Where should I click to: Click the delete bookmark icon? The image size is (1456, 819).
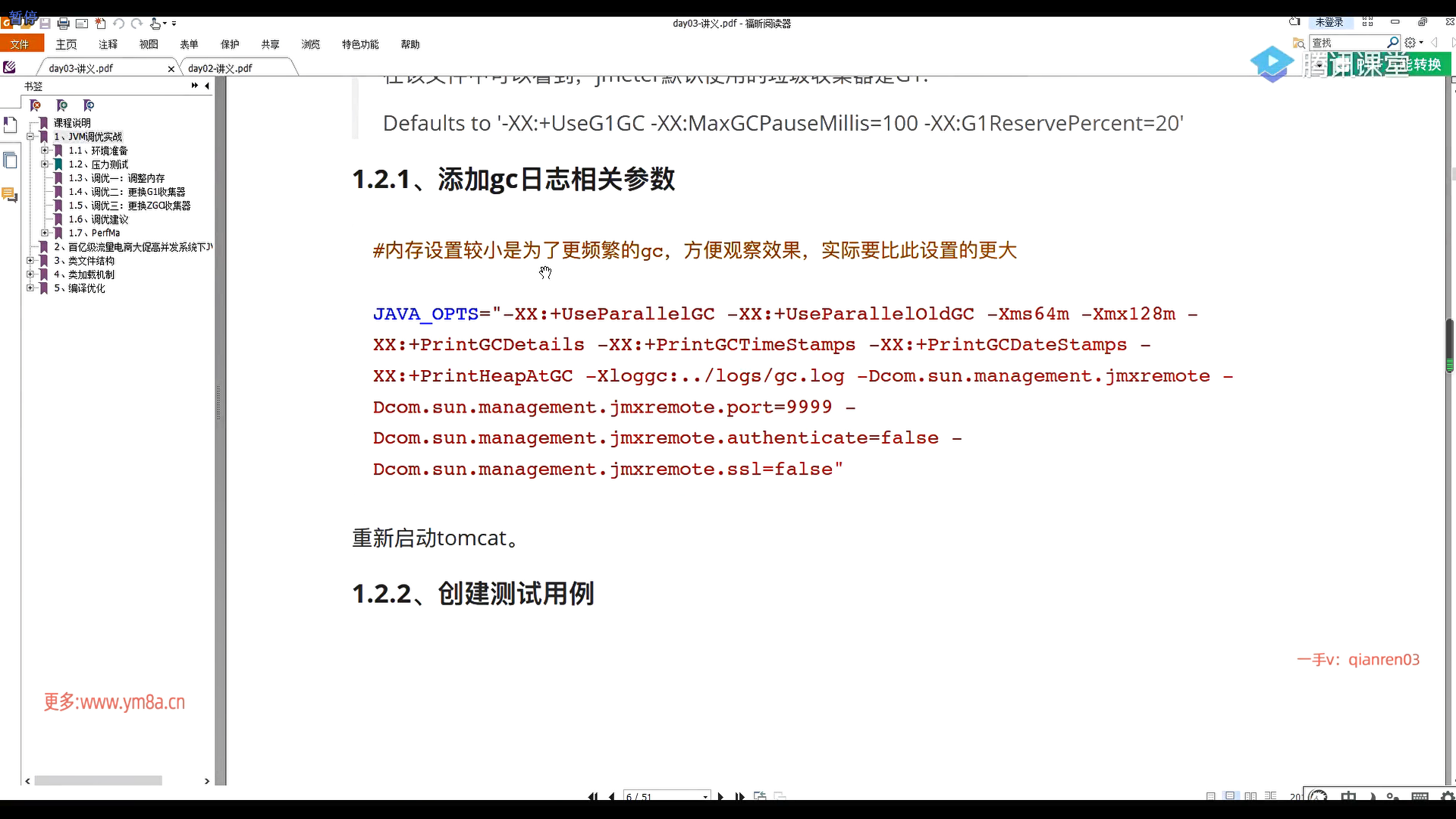[36, 105]
